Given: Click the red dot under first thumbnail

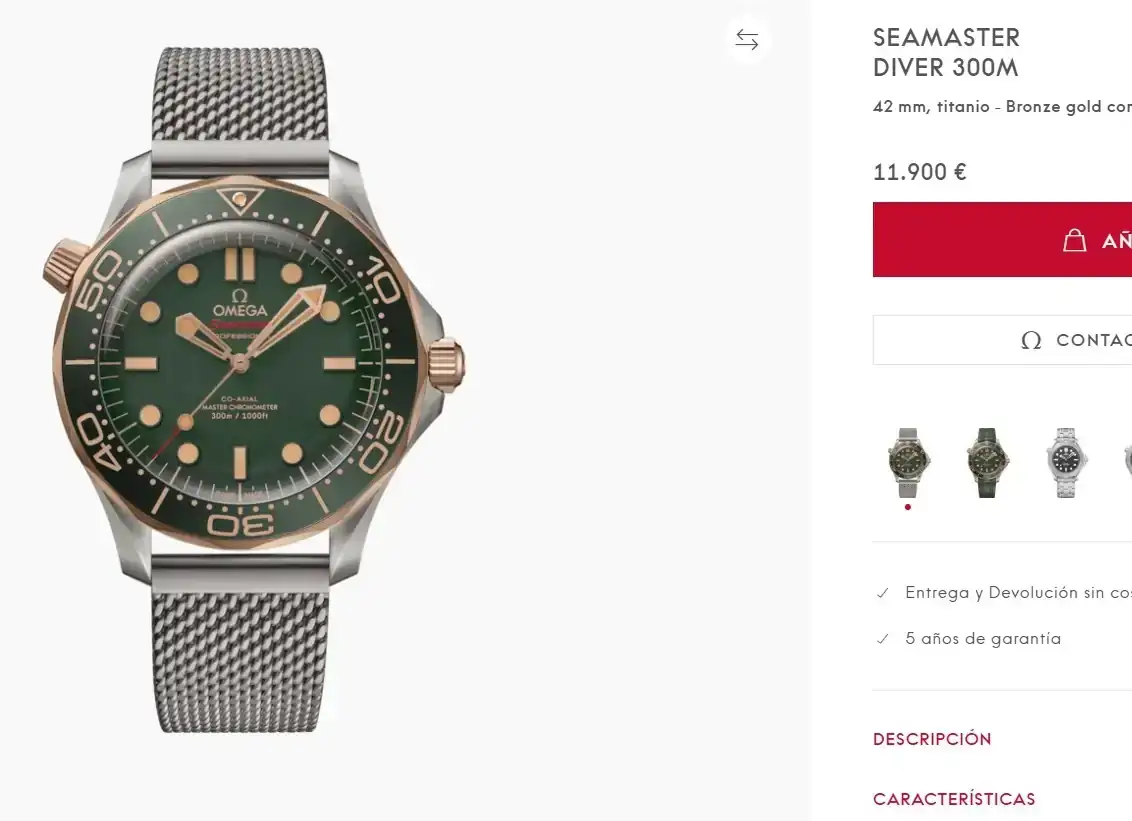Looking at the screenshot, I should 908,507.
